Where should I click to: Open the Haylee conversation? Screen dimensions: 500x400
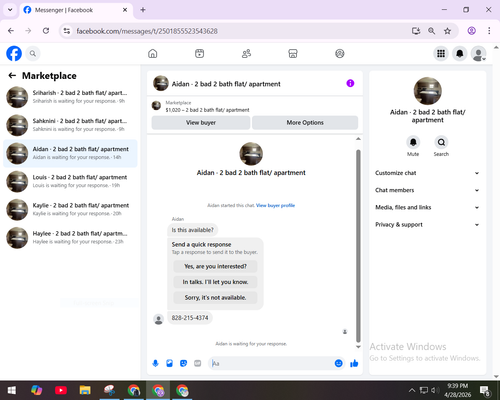pyautogui.click(x=70, y=238)
